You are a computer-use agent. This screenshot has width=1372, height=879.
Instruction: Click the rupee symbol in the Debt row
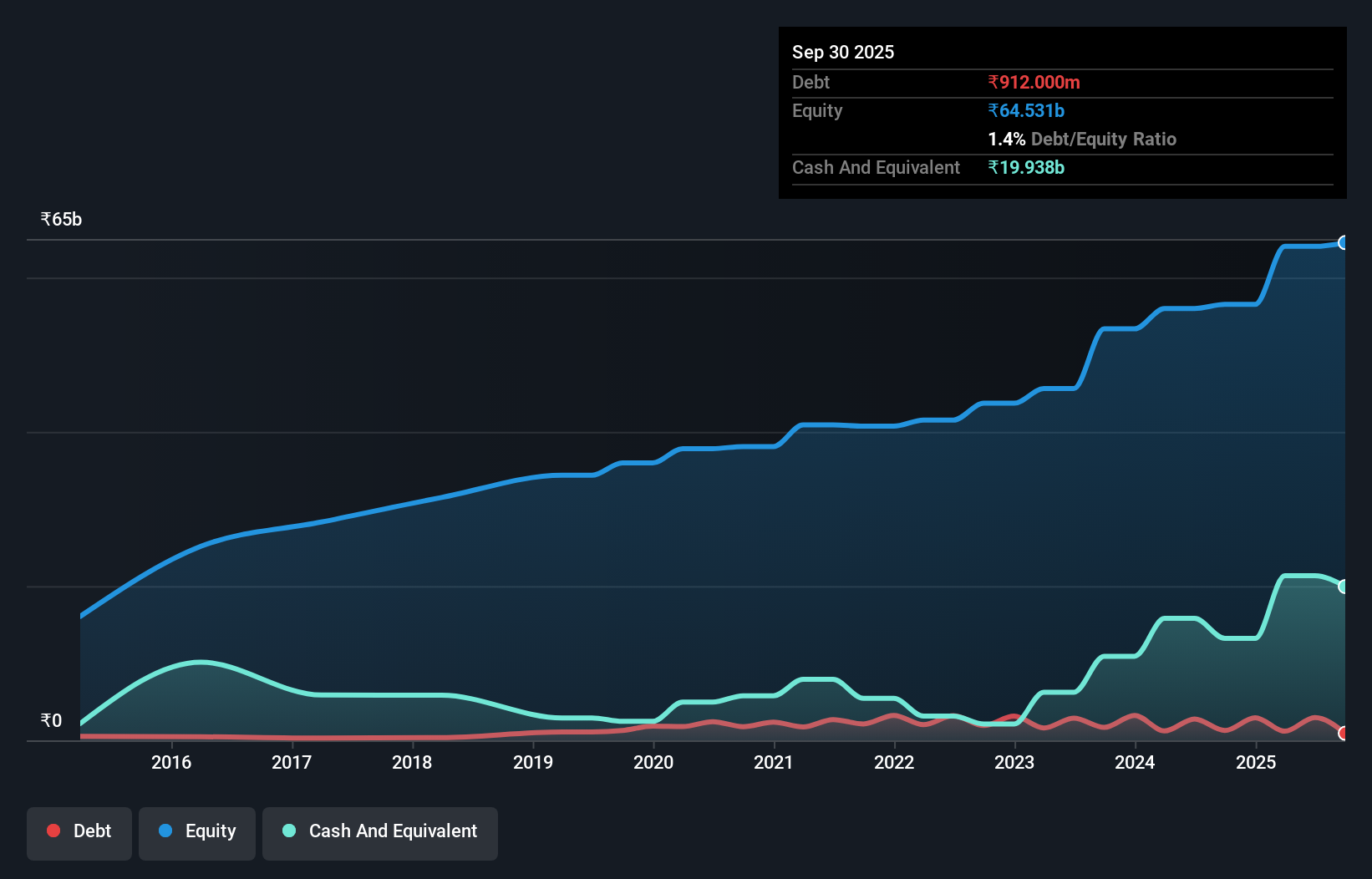point(993,83)
